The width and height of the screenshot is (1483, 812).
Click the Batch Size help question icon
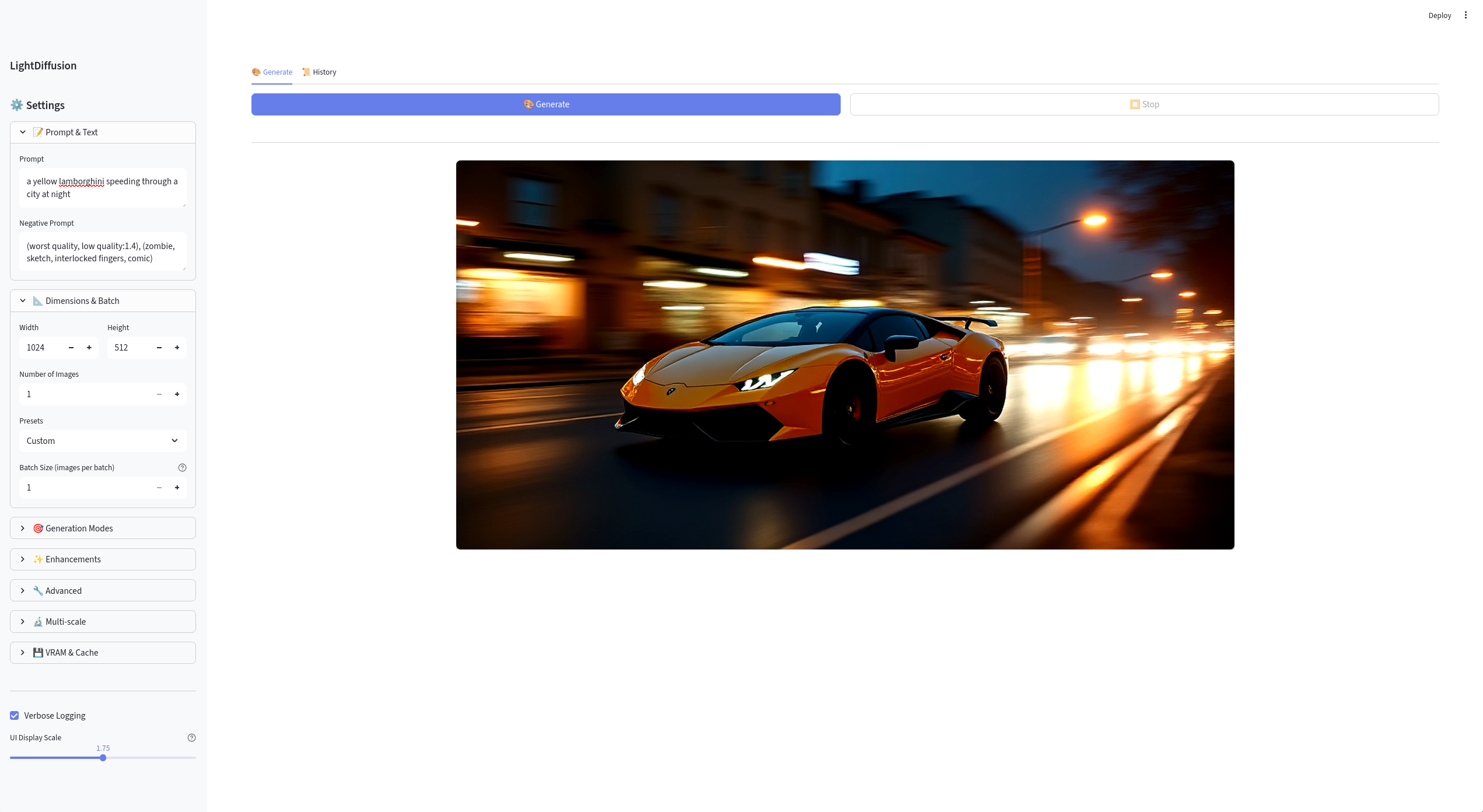[182, 467]
